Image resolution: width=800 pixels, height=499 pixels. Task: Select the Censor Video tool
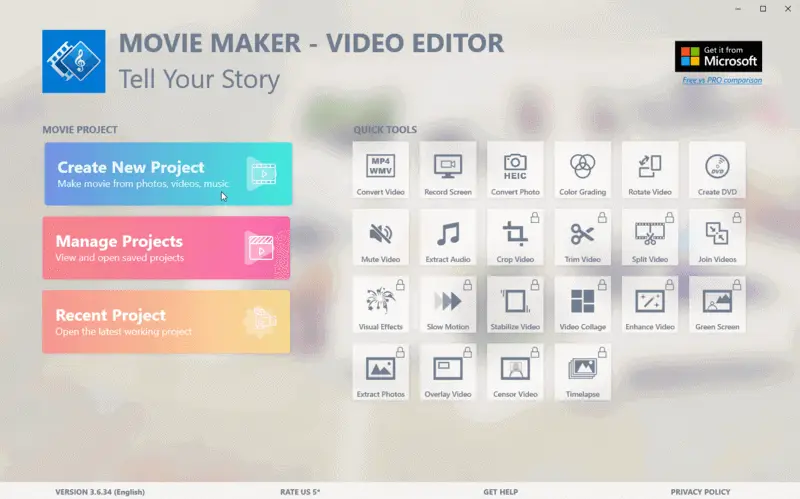tap(515, 372)
